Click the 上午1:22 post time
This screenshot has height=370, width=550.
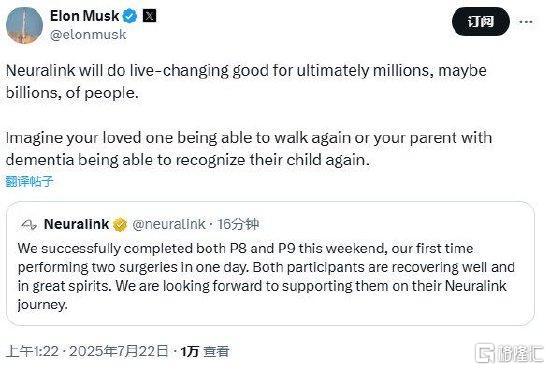point(33,351)
